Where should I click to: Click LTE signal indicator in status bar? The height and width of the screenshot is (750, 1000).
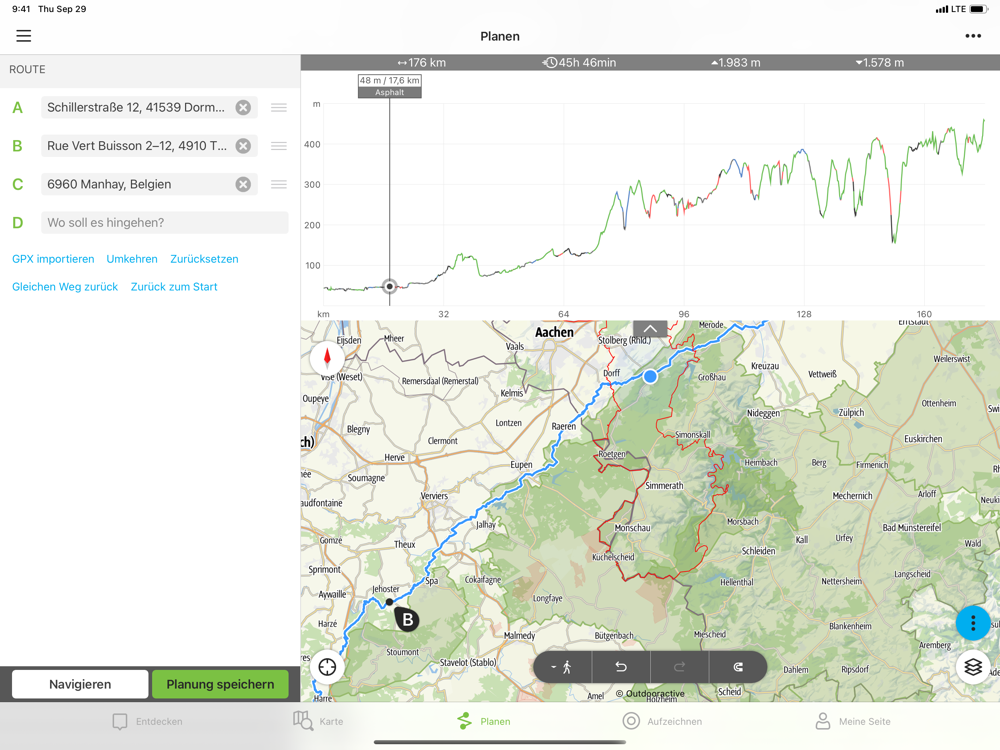(951, 9)
